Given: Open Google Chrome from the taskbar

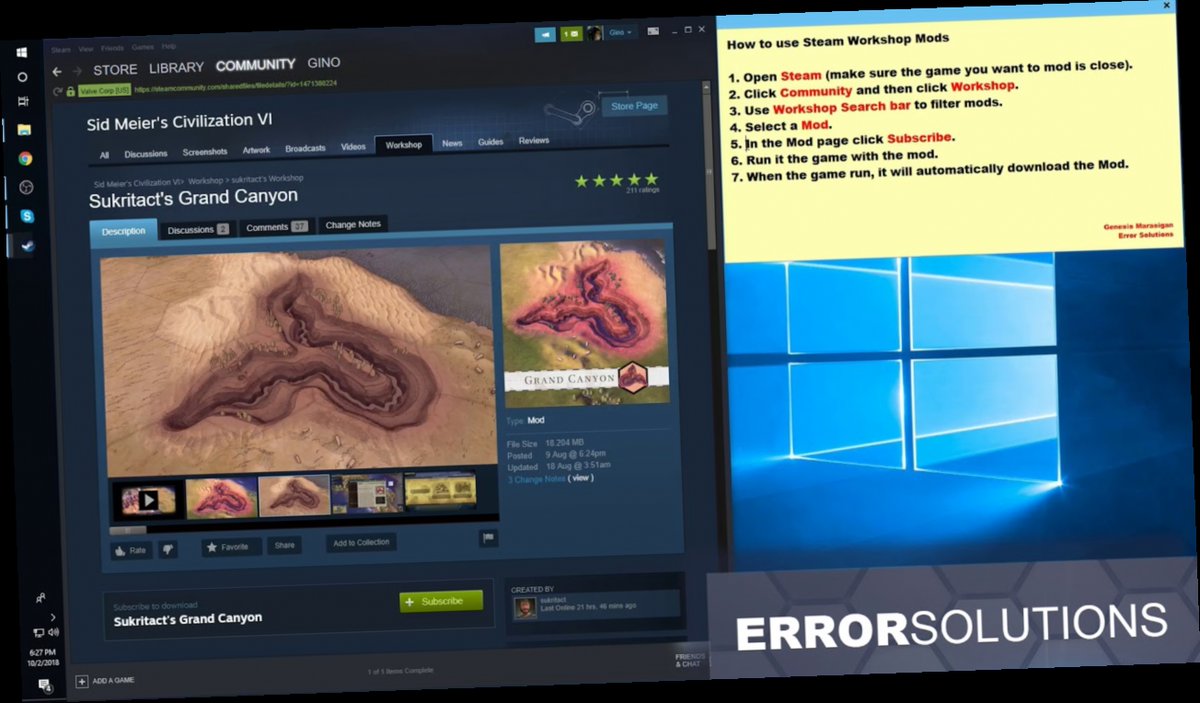Looking at the screenshot, I should click(x=25, y=158).
